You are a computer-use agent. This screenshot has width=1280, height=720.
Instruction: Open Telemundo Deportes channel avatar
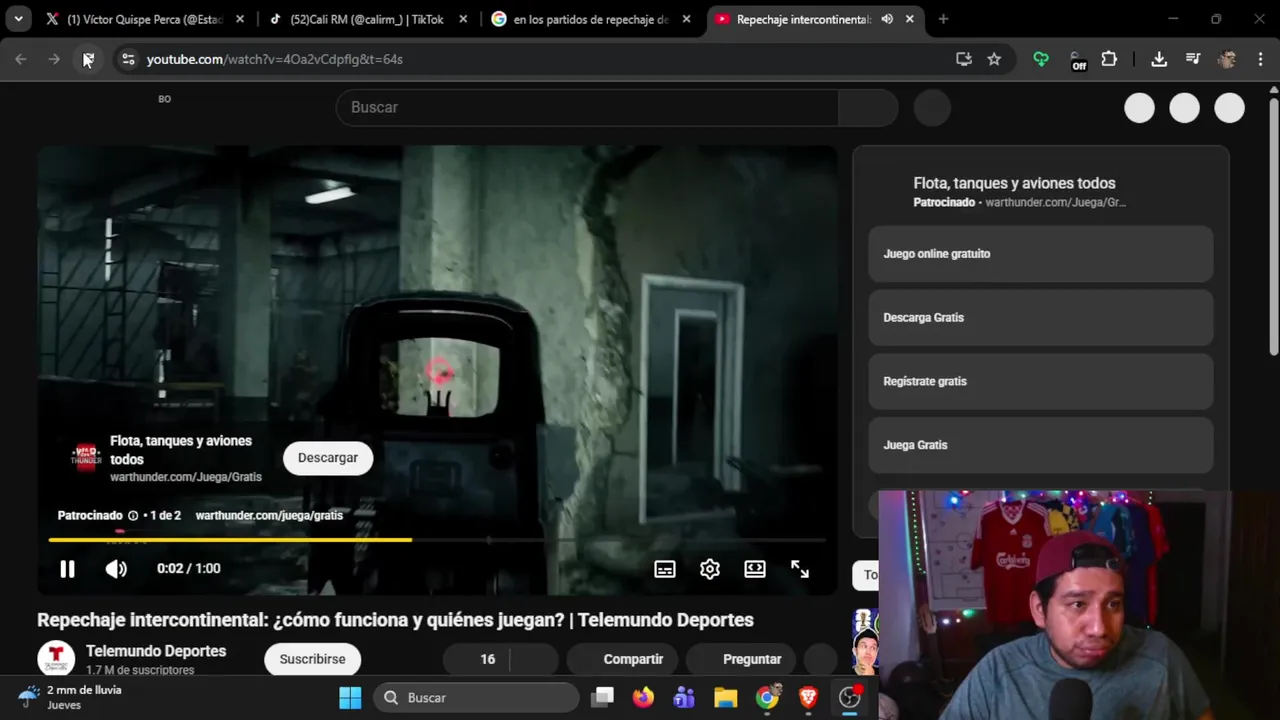[56, 659]
